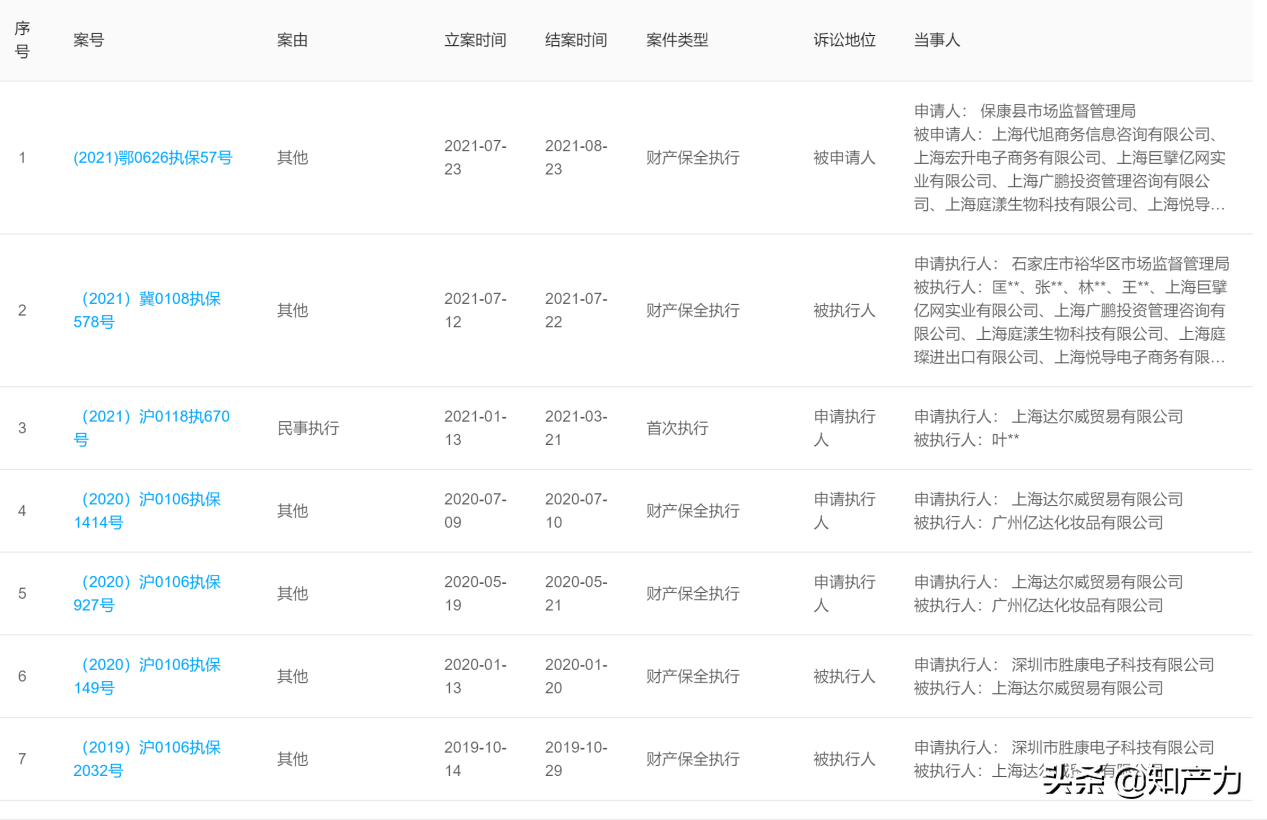The width and height of the screenshot is (1267, 820).
Task: Select filing date 2021-07-12 cell
Action: coord(476,310)
